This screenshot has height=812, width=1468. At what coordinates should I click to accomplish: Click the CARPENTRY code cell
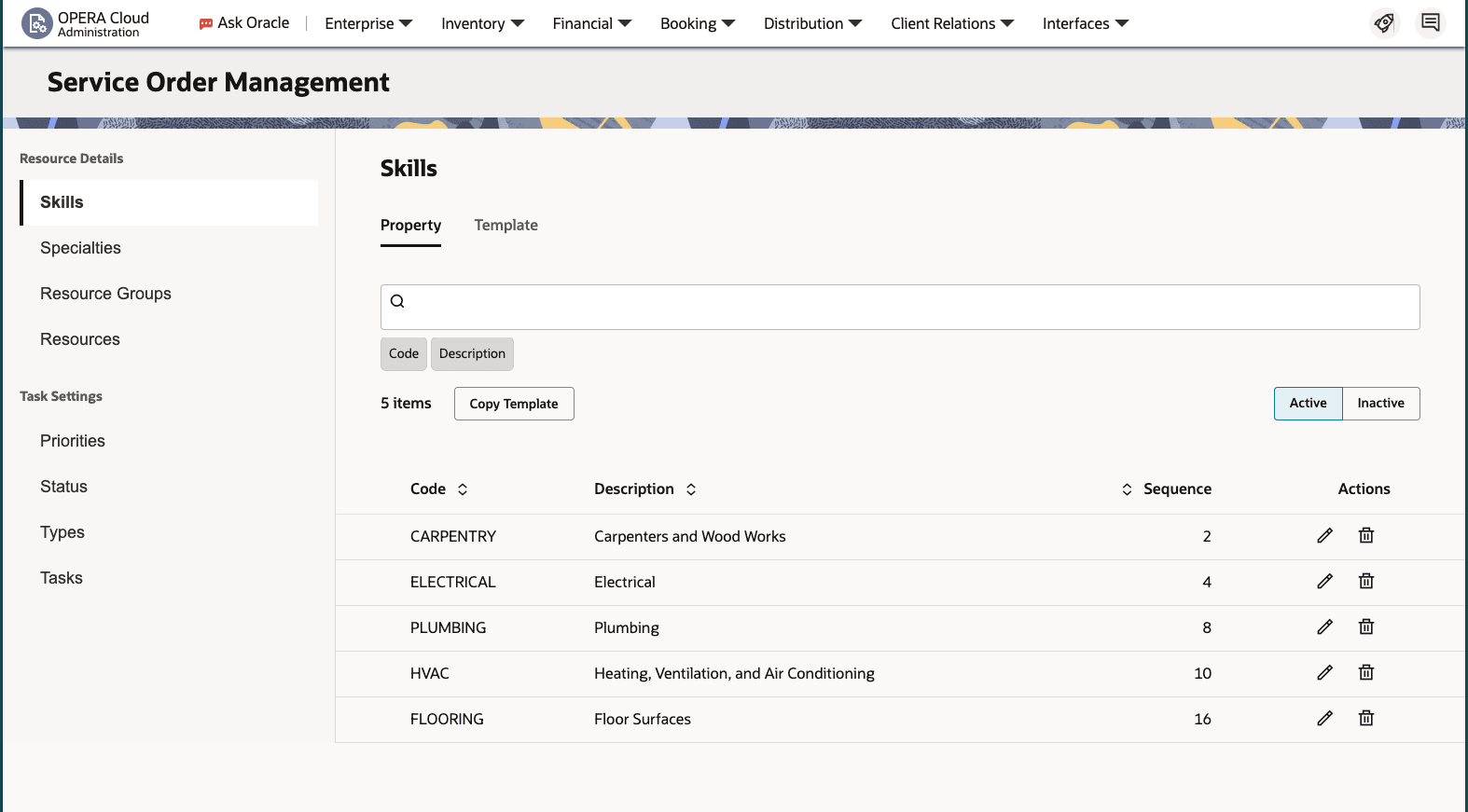tap(453, 536)
